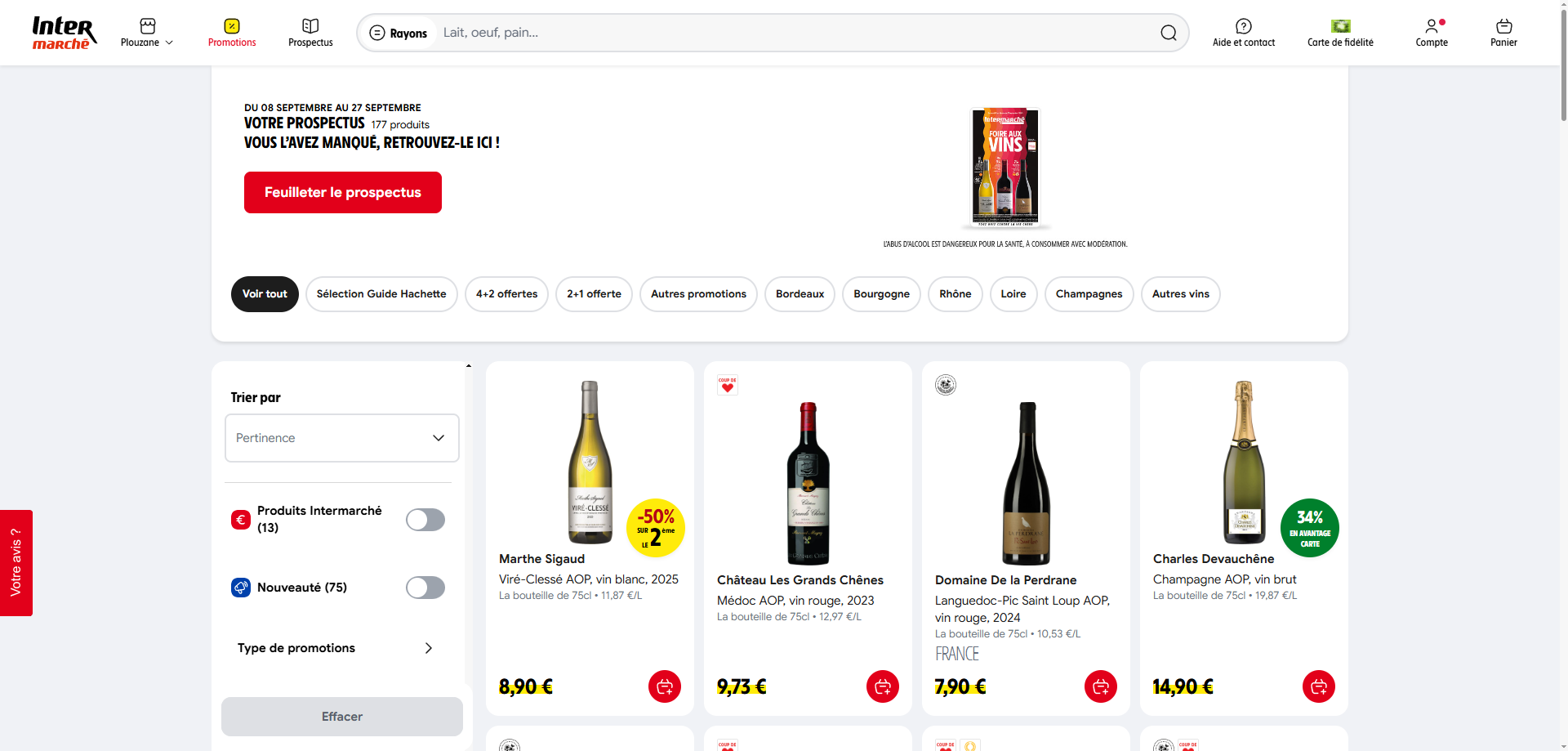The width and height of the screenshot is (1568, 751).
Task: Open the Pertinence sort dropdown
Action: [x=341, y=438]
